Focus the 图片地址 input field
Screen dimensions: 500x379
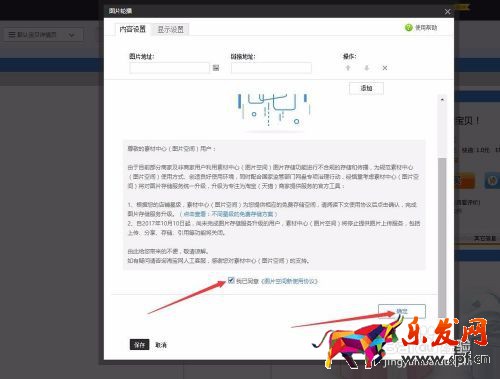pyautogui.click(x=169, y=68)
